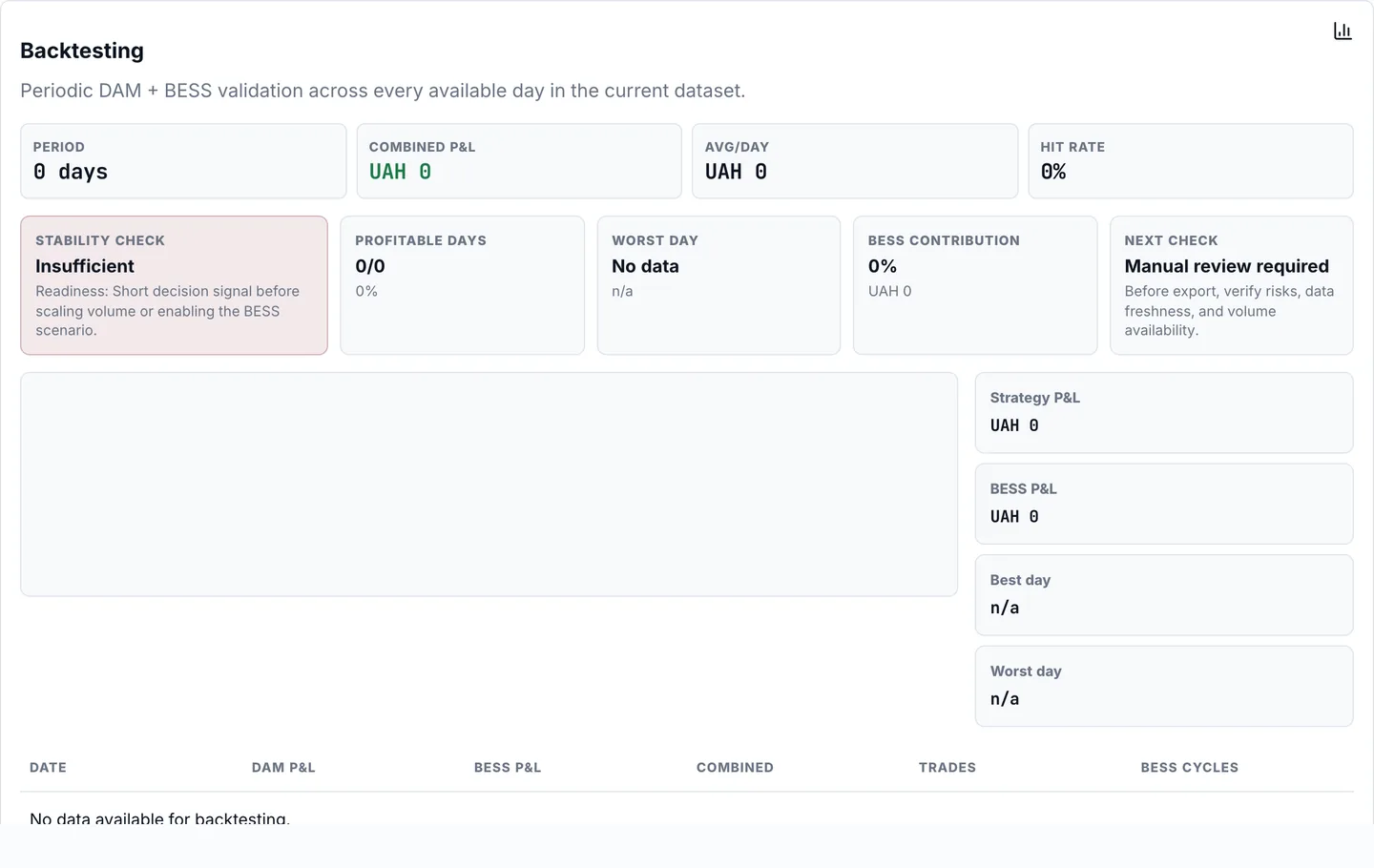Viewport: 1374px width, 868px height.
Task: Click the 'UAH 0' under BESS Contribution
Action: (889, 291)
